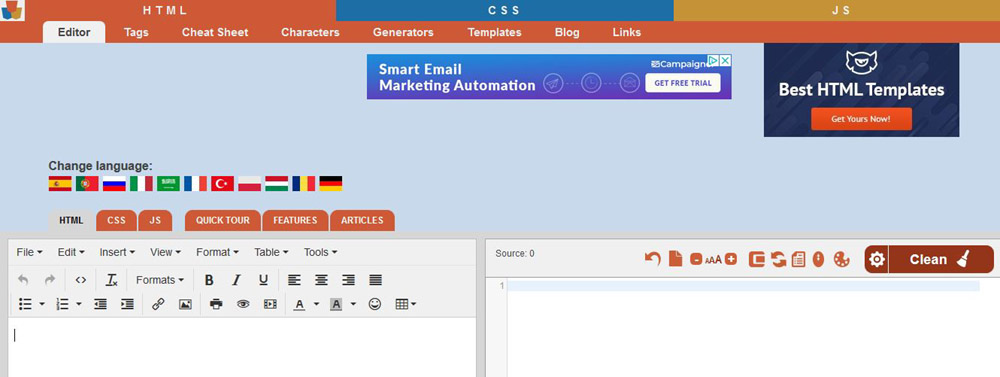Image resolution: width=1000 pixels, height=377 pixels.
Task: Click the print icon
Action: [216, 304]
